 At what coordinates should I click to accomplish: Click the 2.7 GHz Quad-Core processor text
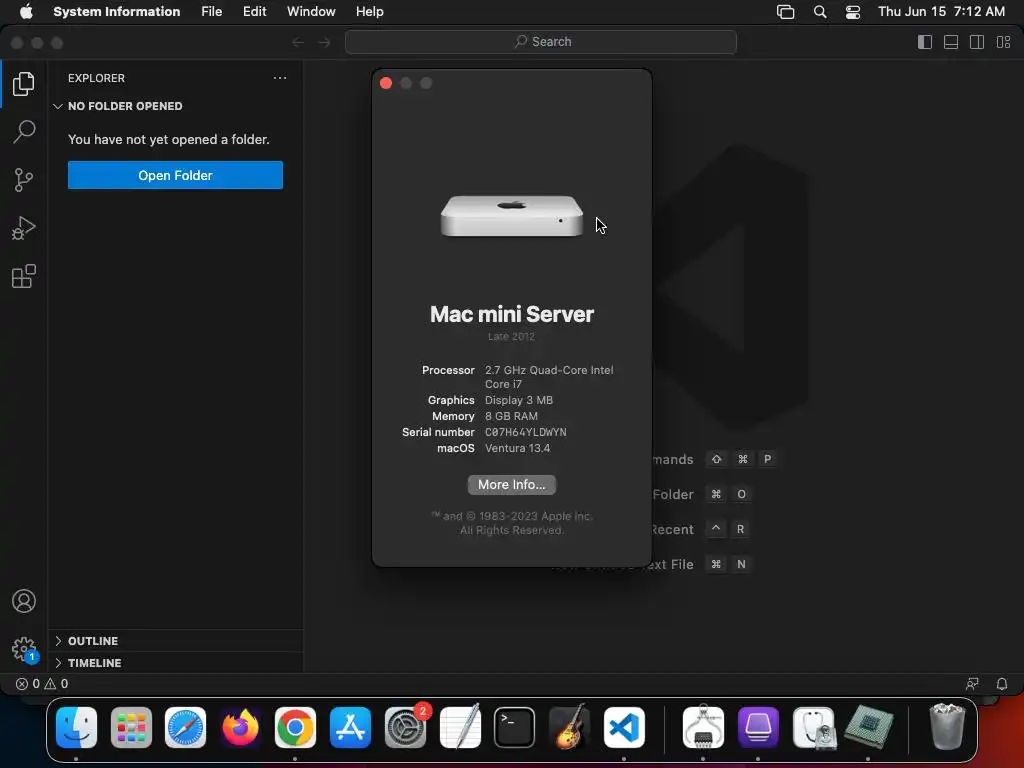pyautogui.click(x=549, y=377)
